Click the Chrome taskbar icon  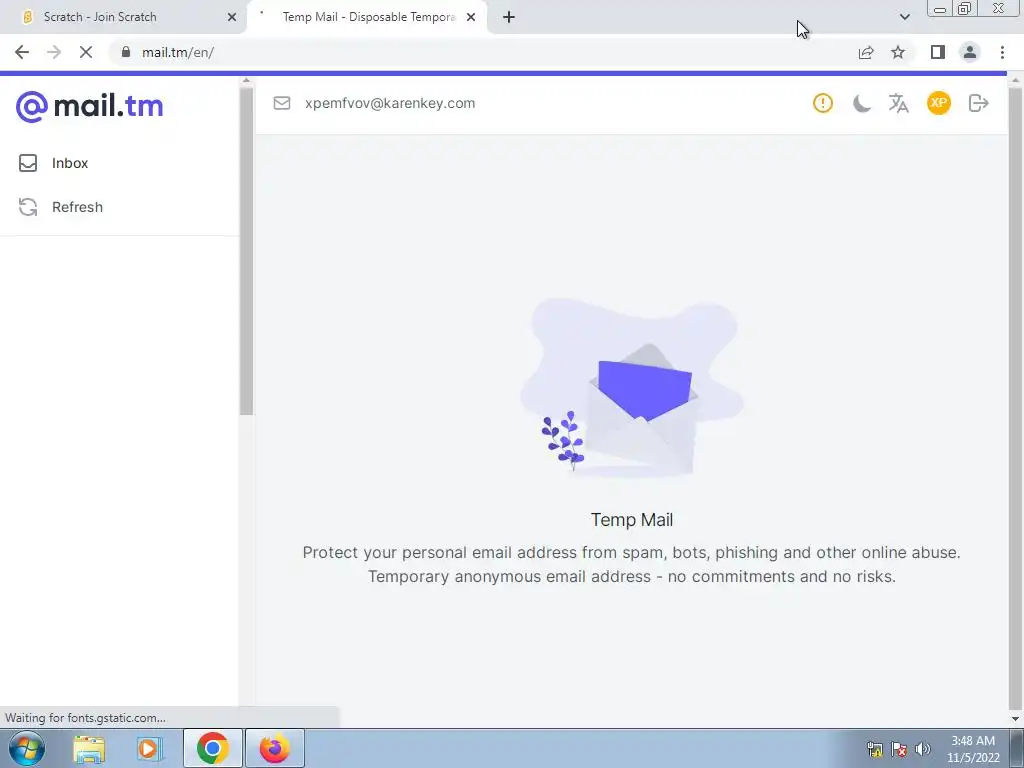point(212,748)
